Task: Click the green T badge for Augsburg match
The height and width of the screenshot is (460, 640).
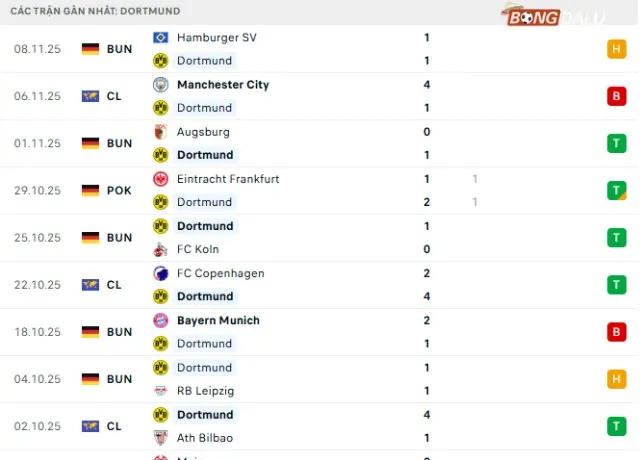Action: click(x=616, y=143)
